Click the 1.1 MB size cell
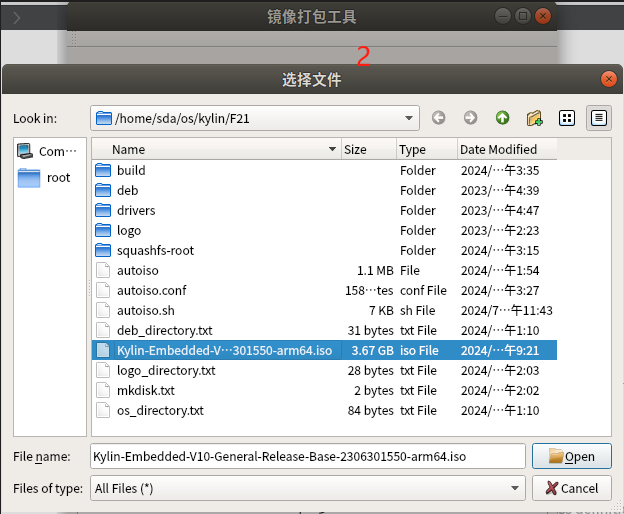Image resolution: width=624 pixels, height=514 pixels. (x=375, y=270)
